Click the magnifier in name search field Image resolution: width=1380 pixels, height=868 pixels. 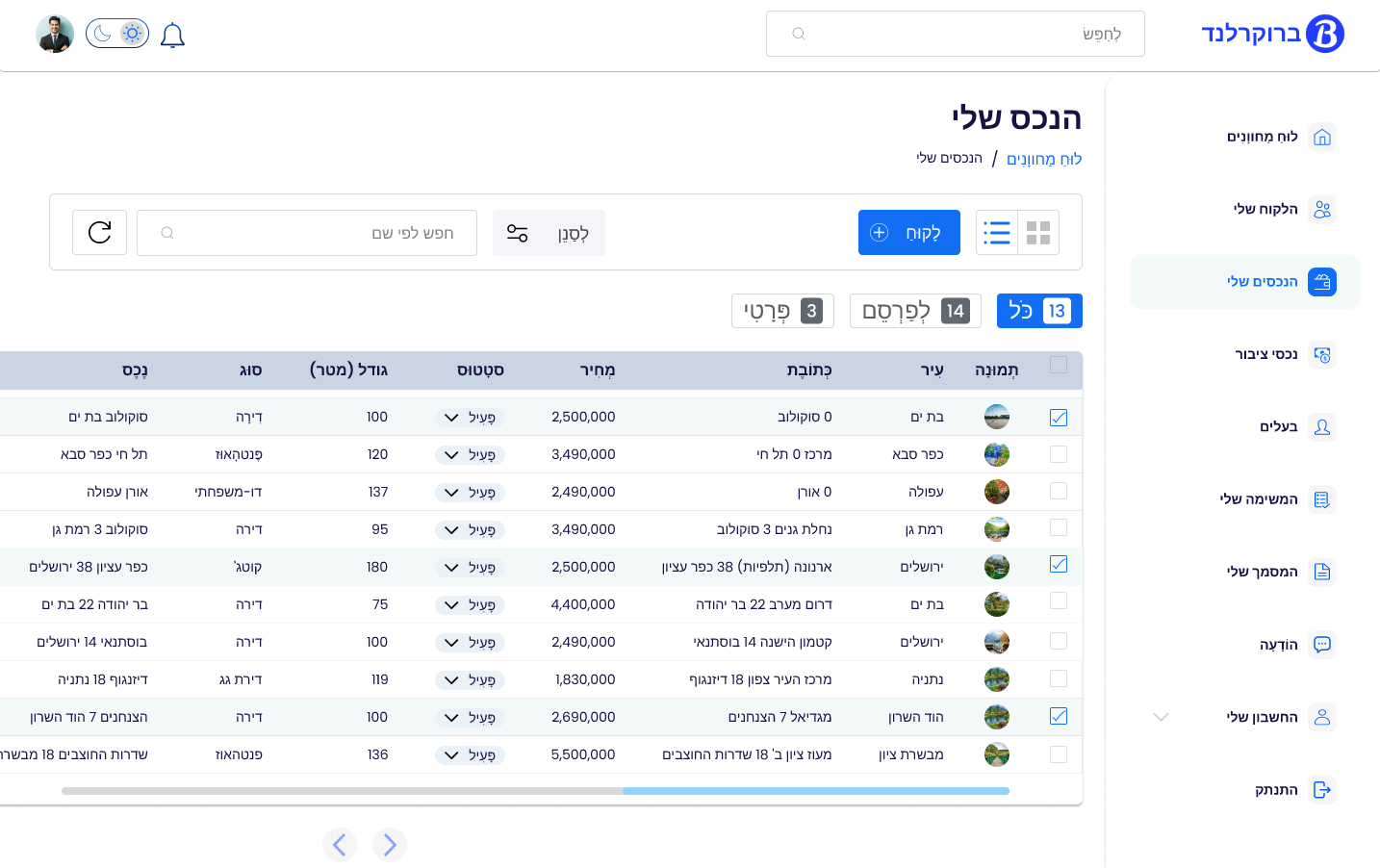pyautogui.click(x=167, y=233)
